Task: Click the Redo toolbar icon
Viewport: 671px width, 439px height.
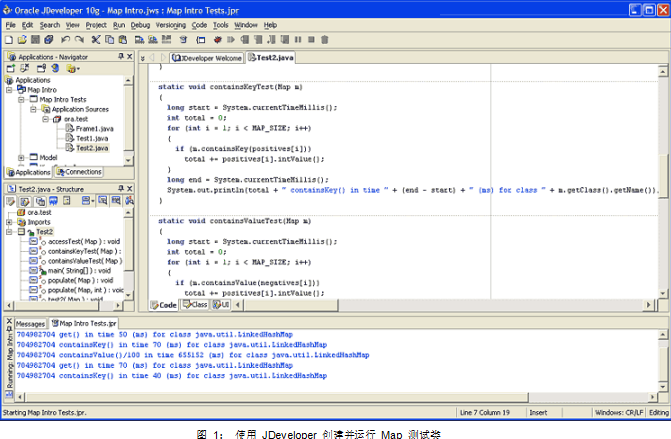Action: pyautogui.click(x=79, y=39)
